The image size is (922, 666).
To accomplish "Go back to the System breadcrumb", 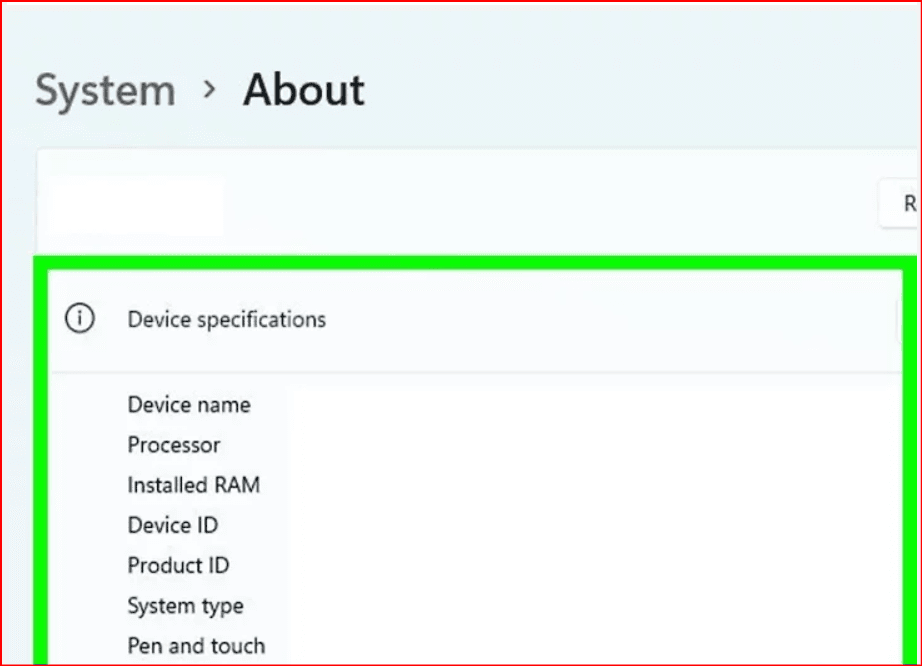I will click(x=105, y=91).
